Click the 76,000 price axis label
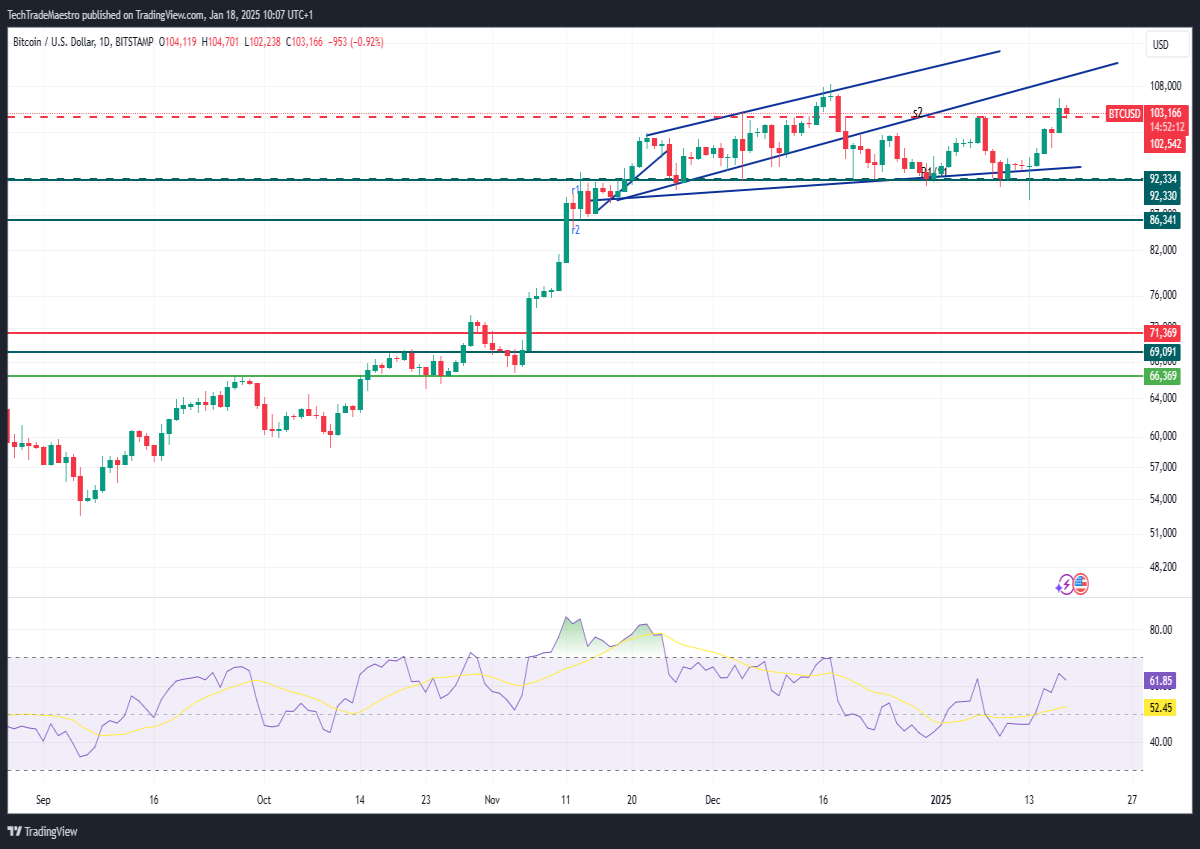Viewport: 1200px width, 849px height. (x=1163, y=295)
